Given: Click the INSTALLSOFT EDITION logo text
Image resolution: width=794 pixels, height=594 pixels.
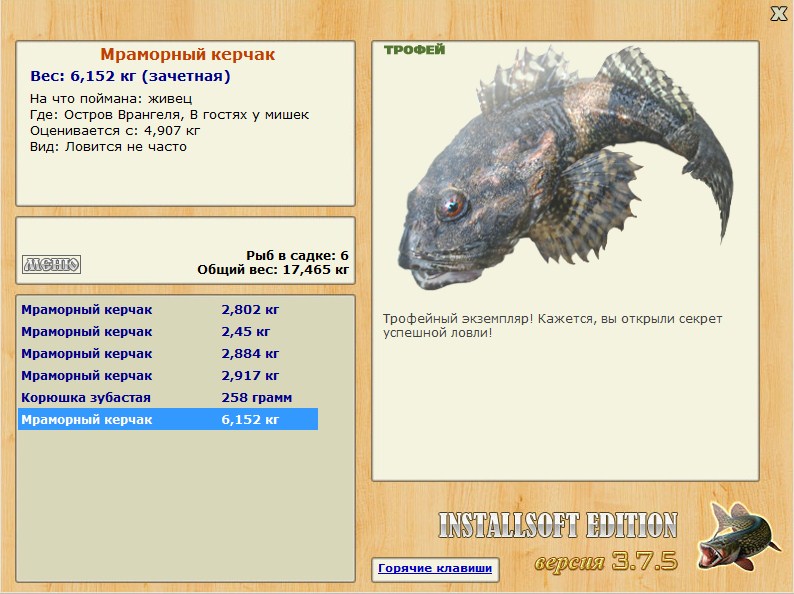Looking at the screenshot, I should click(x=557, y=525).
